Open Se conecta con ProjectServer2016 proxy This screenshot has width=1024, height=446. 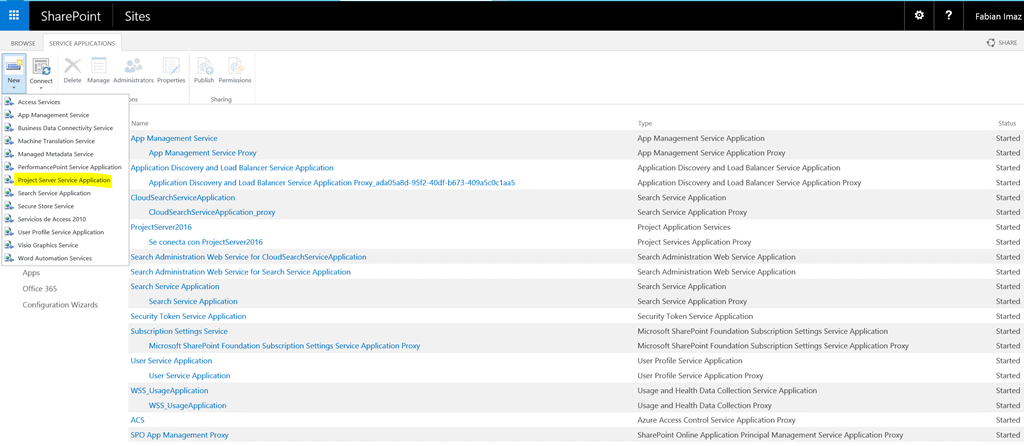point(206,242)
